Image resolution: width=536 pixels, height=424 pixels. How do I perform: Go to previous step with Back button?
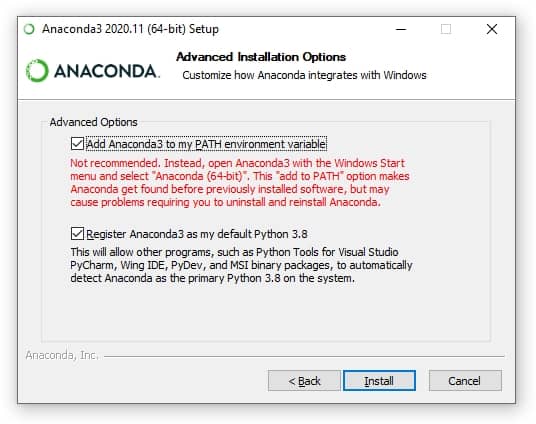[304, 381]
